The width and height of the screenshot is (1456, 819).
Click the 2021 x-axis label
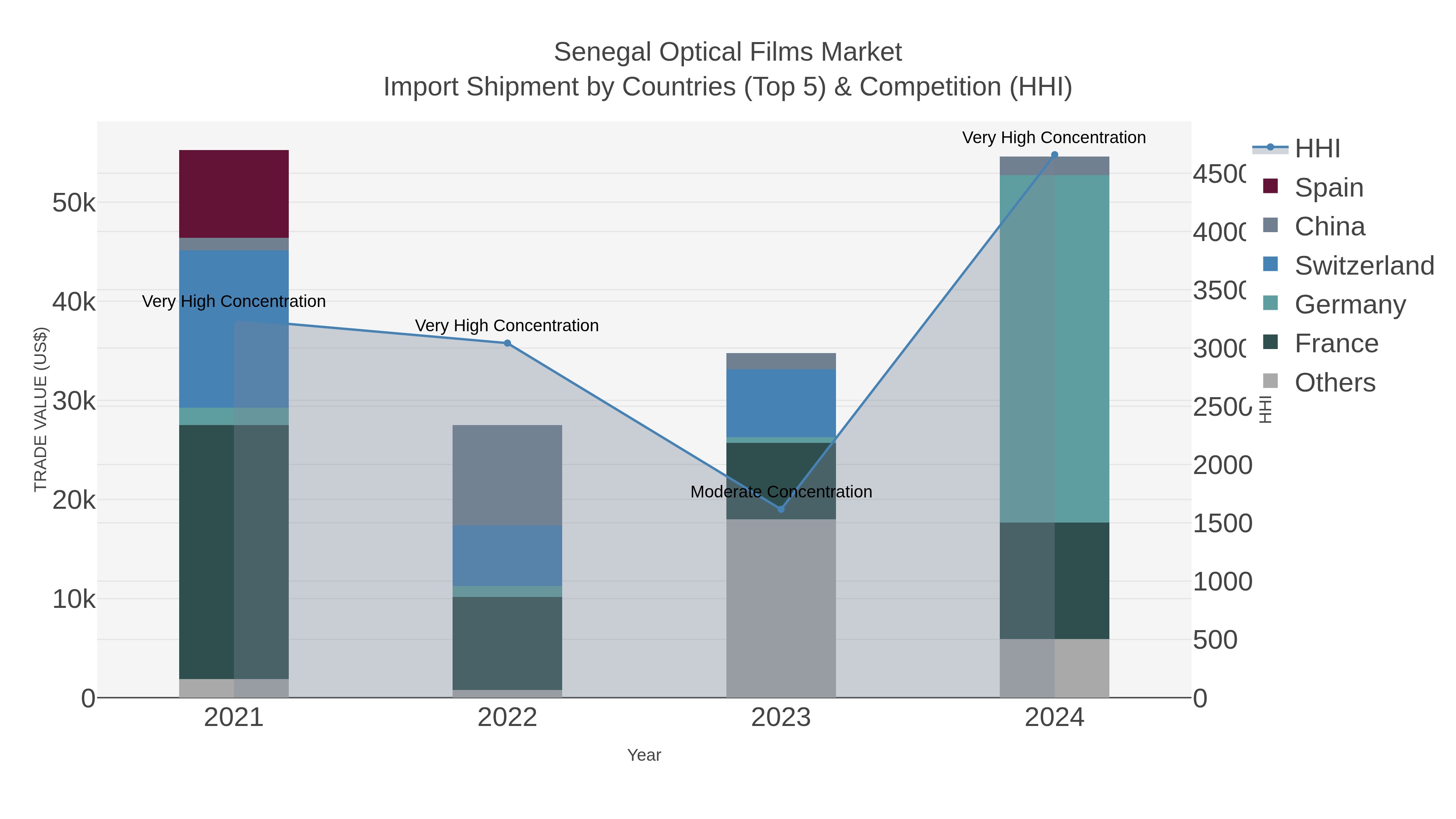click(234, 717)
